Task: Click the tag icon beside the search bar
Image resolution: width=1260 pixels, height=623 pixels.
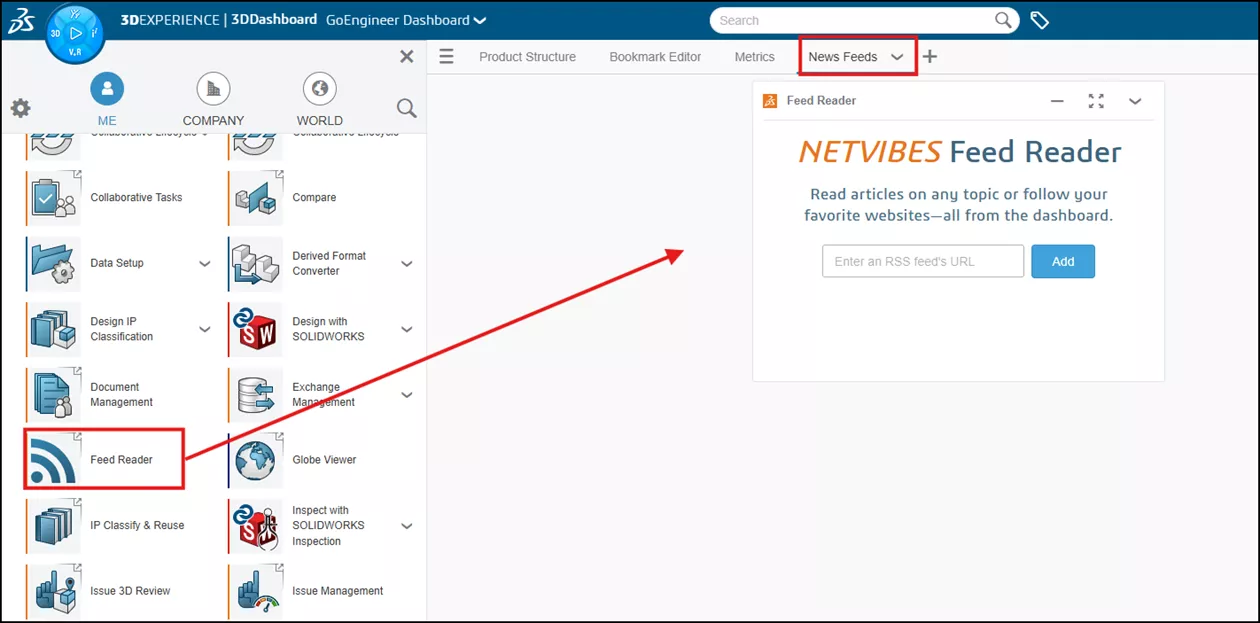Action: click(1040, 20)
